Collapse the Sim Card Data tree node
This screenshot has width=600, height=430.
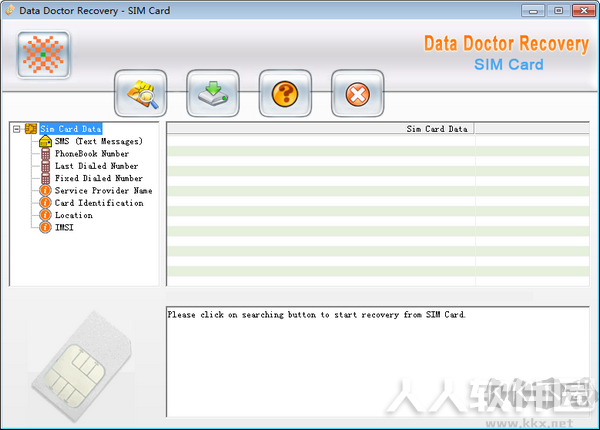(x=16, y=129)
